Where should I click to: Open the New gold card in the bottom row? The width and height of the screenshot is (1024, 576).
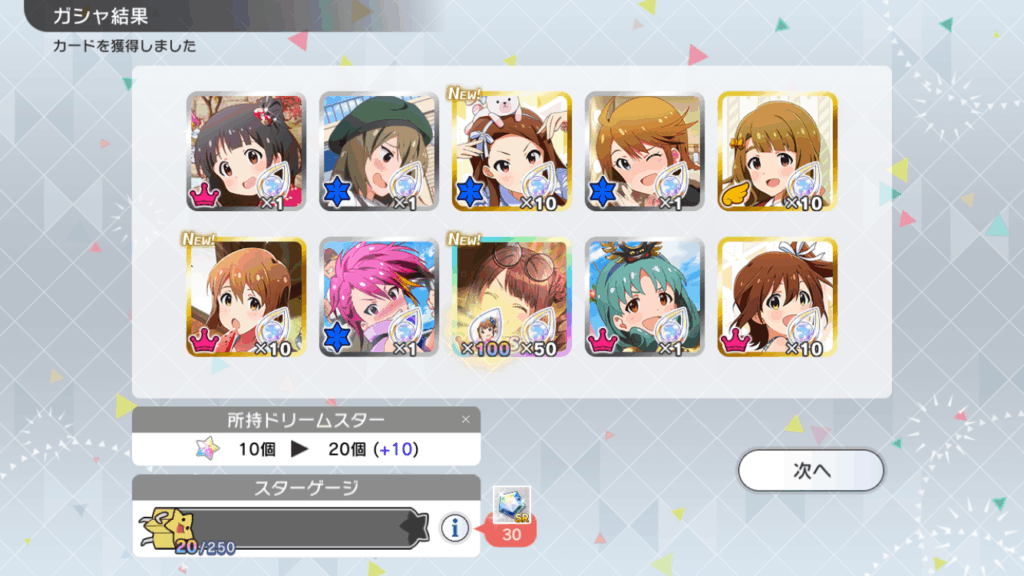point(246,297)
